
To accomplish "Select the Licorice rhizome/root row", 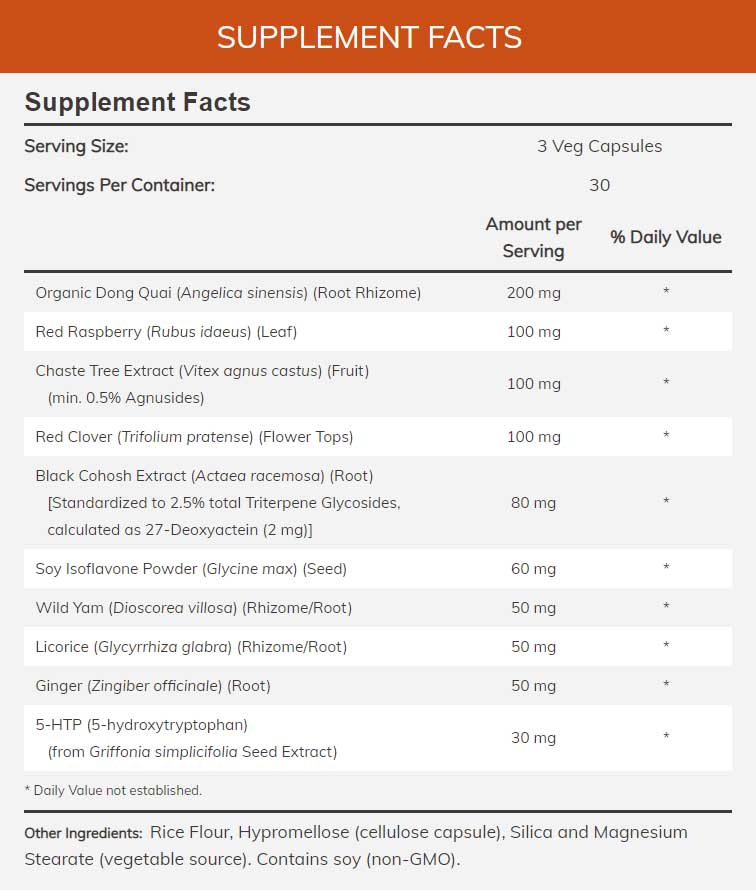I will tap(191, 647).
